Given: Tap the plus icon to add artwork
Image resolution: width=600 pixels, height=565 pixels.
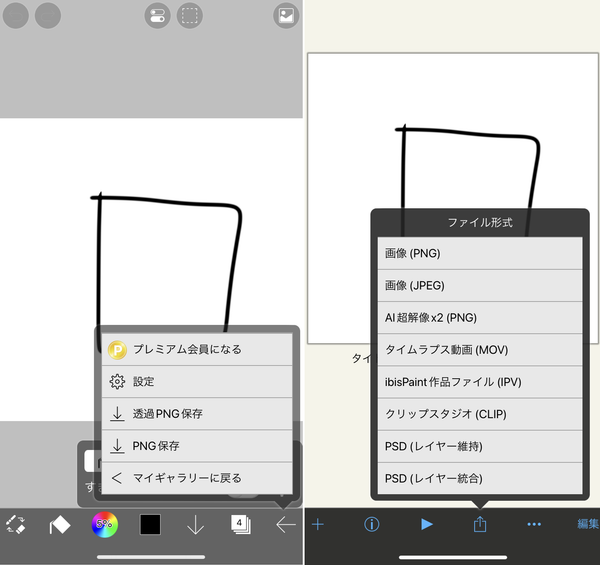Looking at the screenshot, I should pyautogui.click(x=318, y=524).
